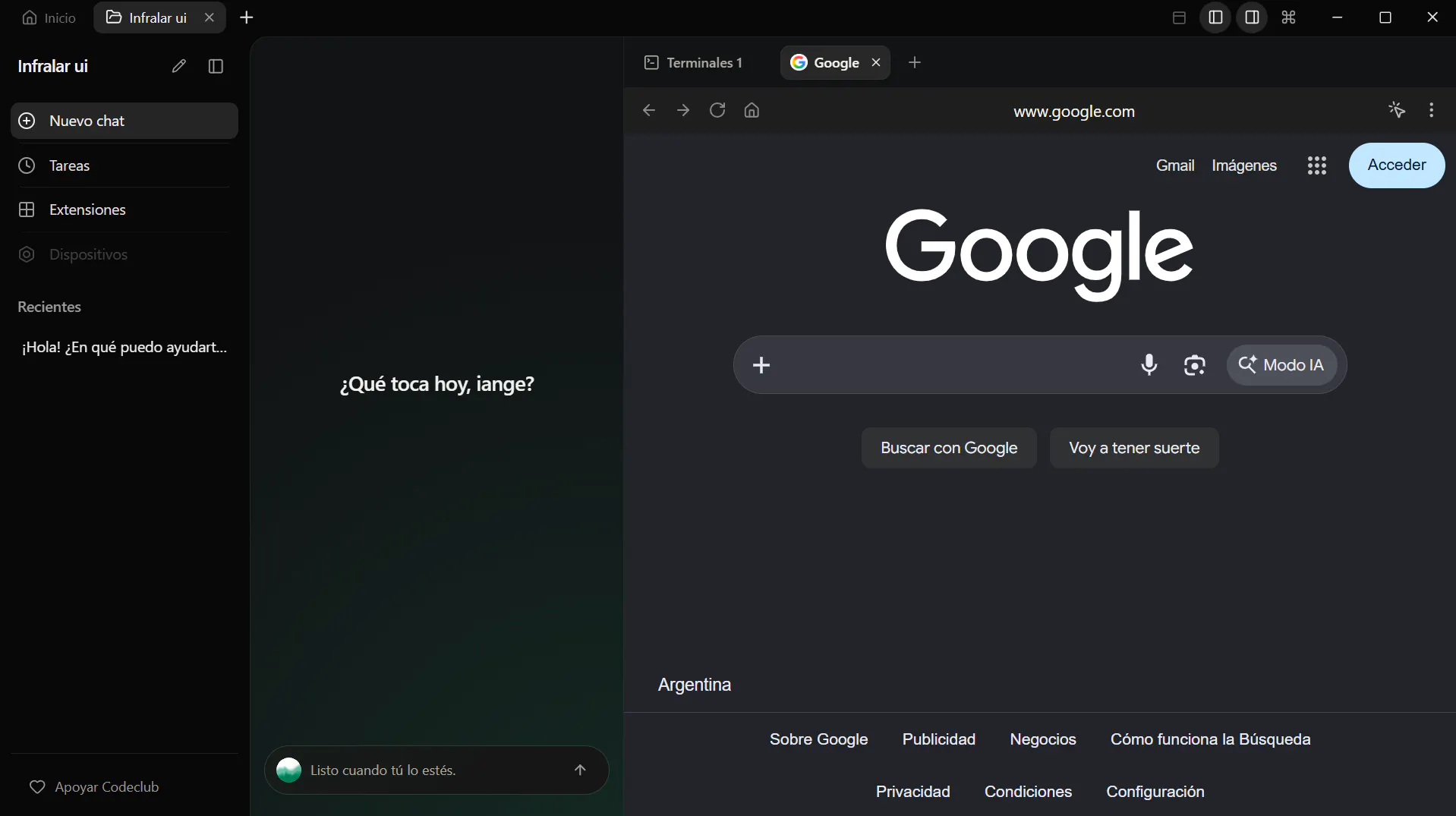Click the pencil edit icon beside Infralar ui
Screen dimensions: 1456x816
pyautogui.click(x=179, y=66)
